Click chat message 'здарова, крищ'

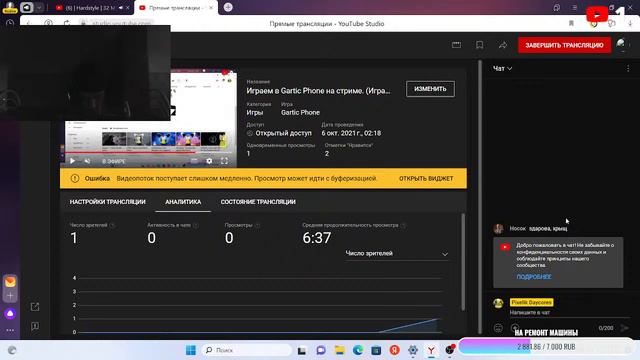[548, 229]
